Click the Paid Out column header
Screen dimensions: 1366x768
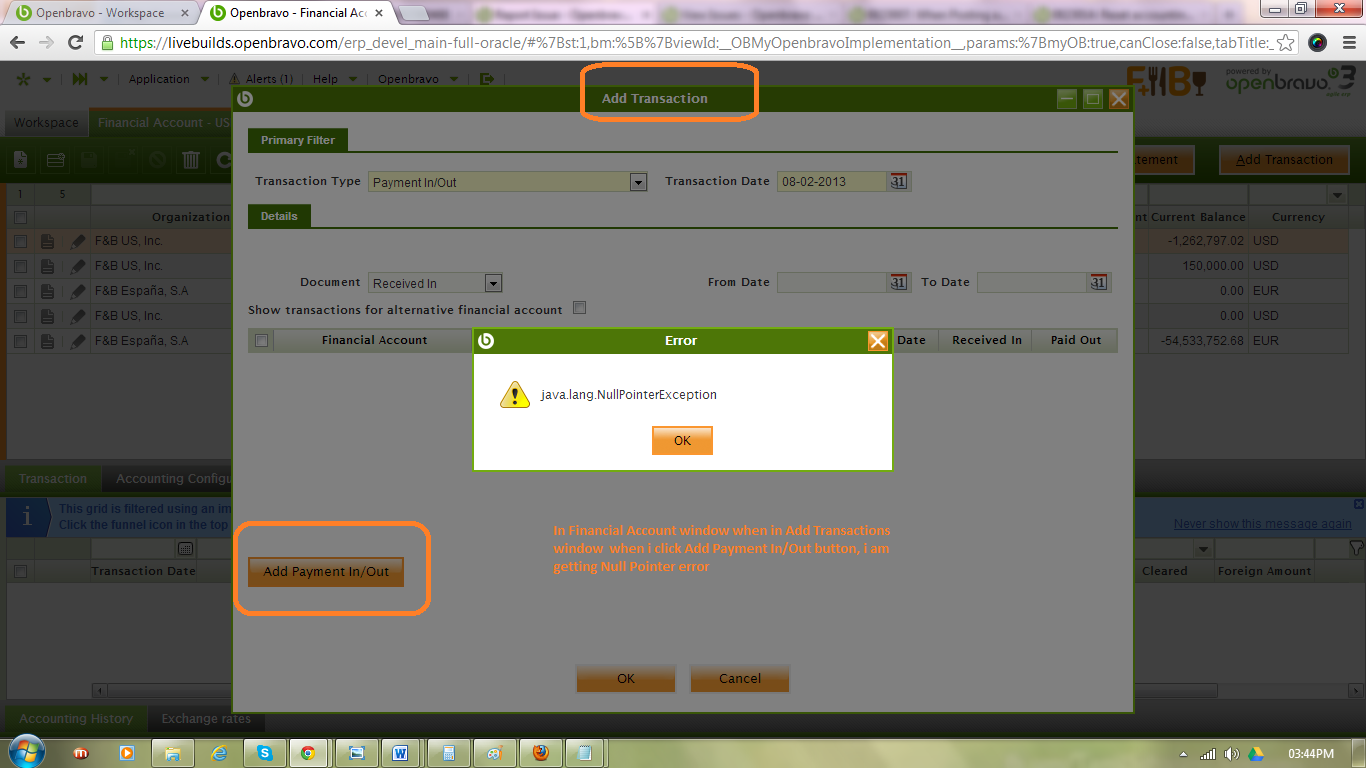coord(1075,340)
